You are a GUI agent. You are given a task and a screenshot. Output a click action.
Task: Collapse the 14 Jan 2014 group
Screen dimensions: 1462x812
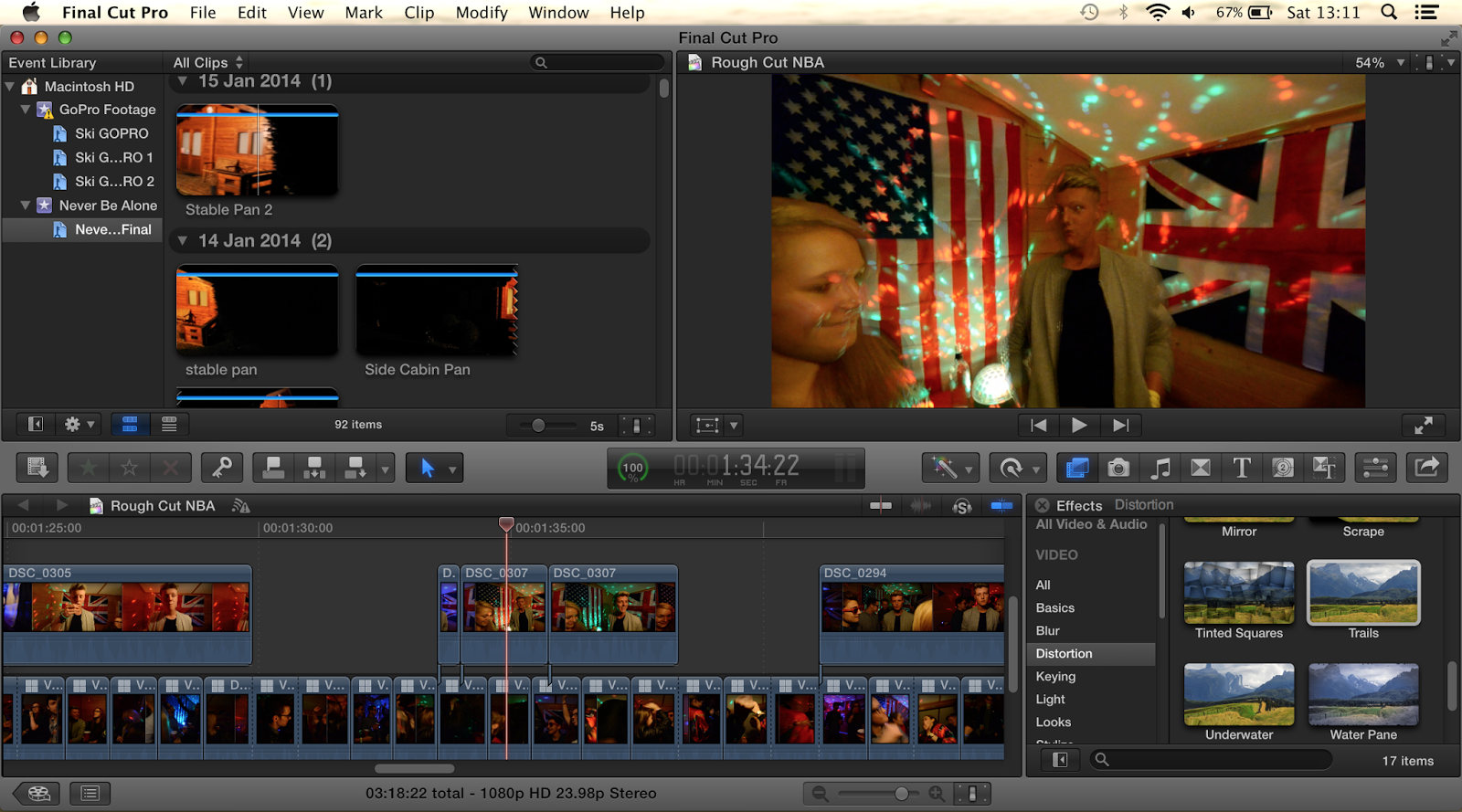tap(183, 240)
